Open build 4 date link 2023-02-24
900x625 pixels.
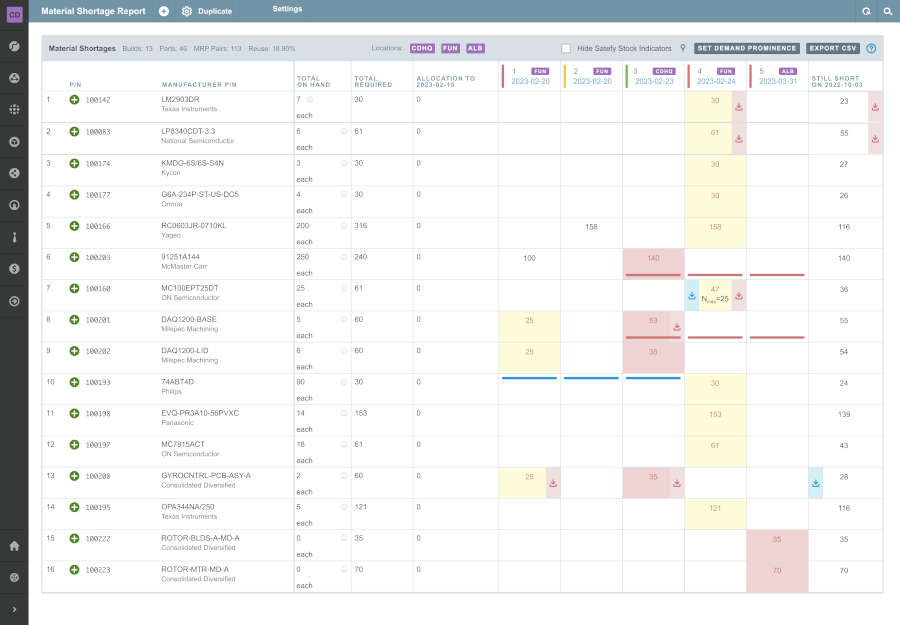point(716,81)
